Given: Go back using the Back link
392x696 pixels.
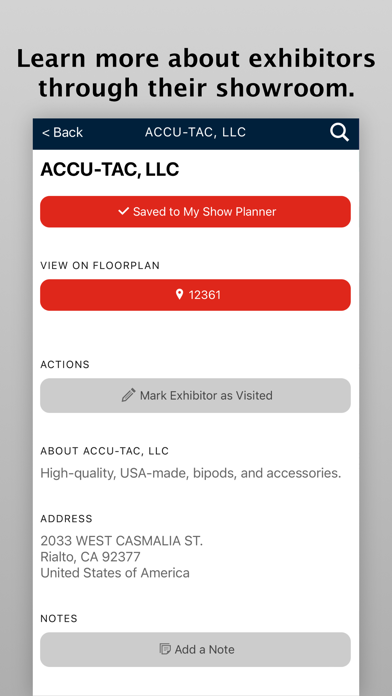Looking at the screenshot, I should (x=62, y=132).
